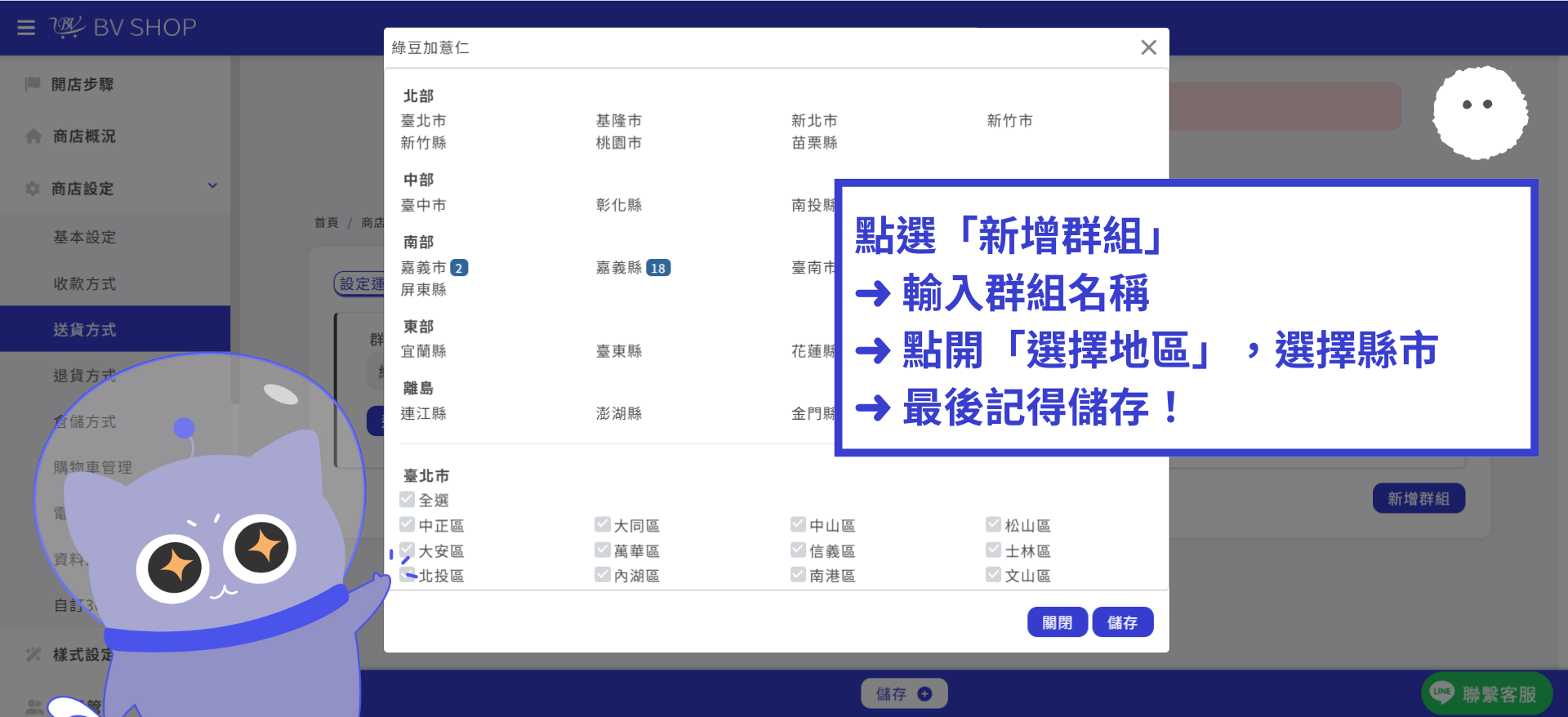Select 桃園市 in the region list
The width and height of the screenshot is (1568, 717).
click(x=618, y=143)
